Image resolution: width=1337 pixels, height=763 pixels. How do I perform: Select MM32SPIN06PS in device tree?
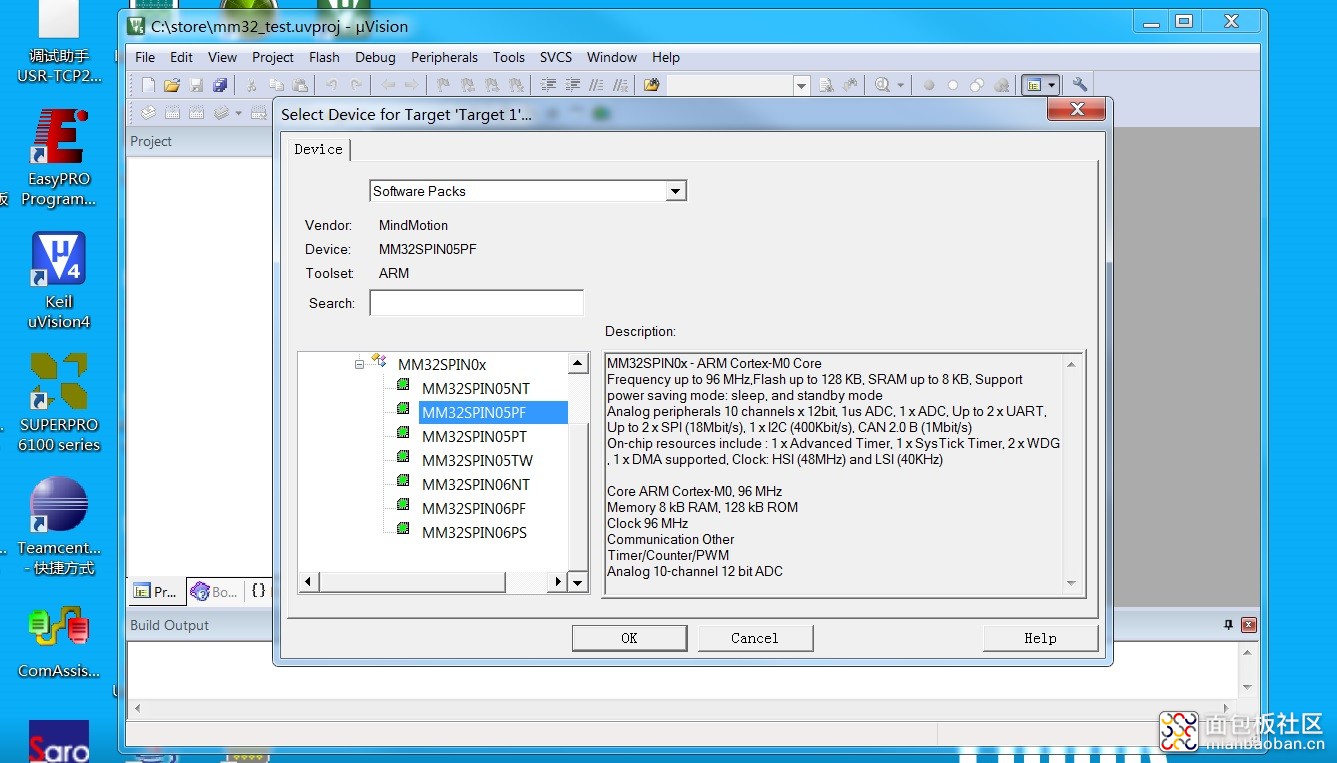[x=474, y=532]
